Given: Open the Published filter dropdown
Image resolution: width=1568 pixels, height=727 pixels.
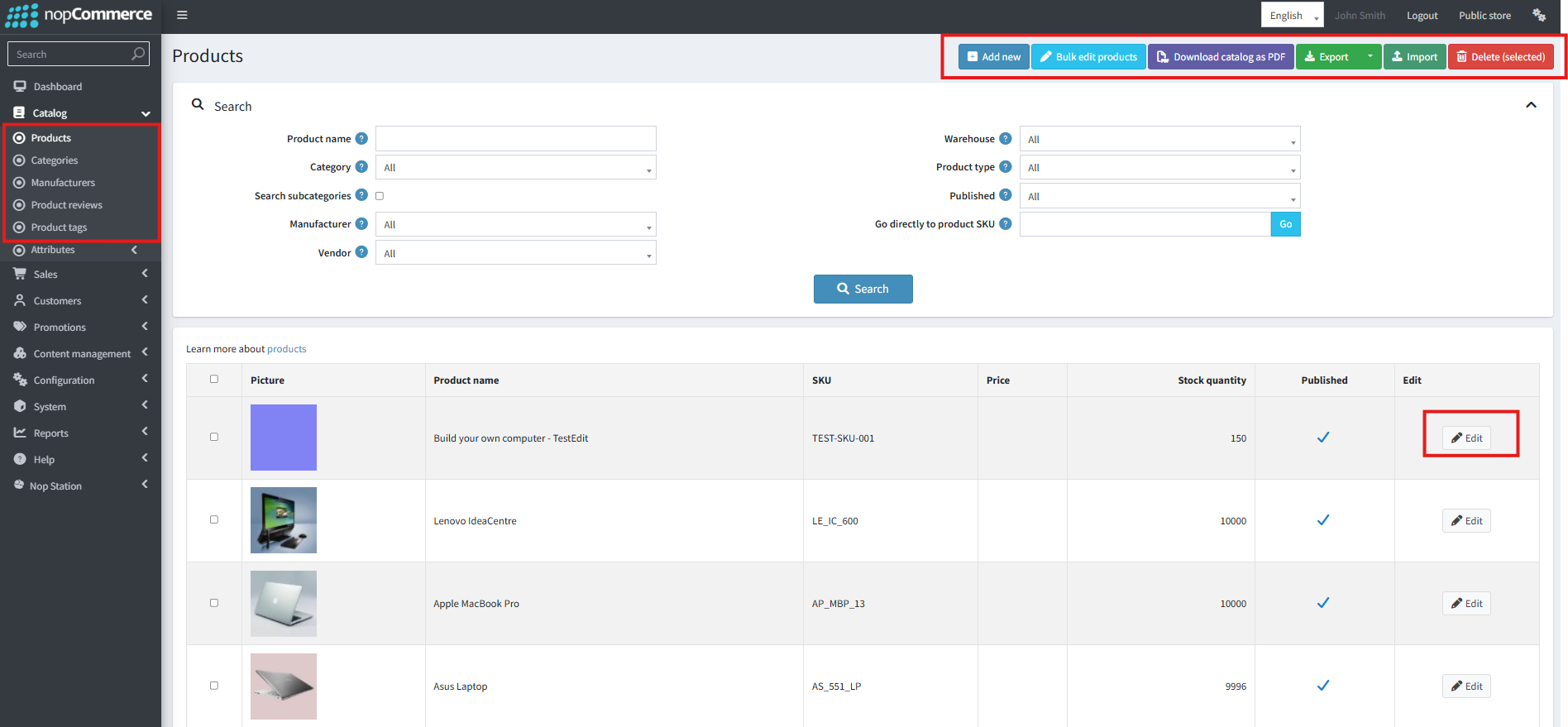Looking at the screenshot, I should click(1159, 195).
